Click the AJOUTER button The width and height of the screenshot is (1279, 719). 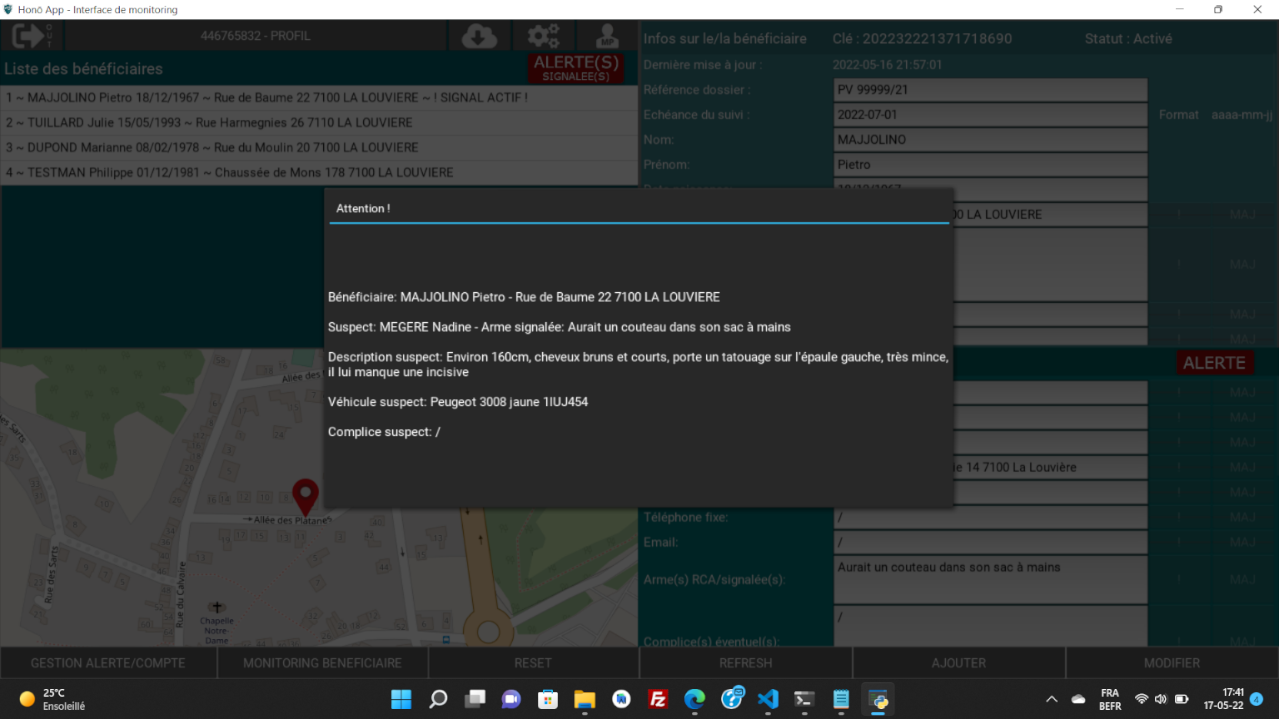pos(958,663)
